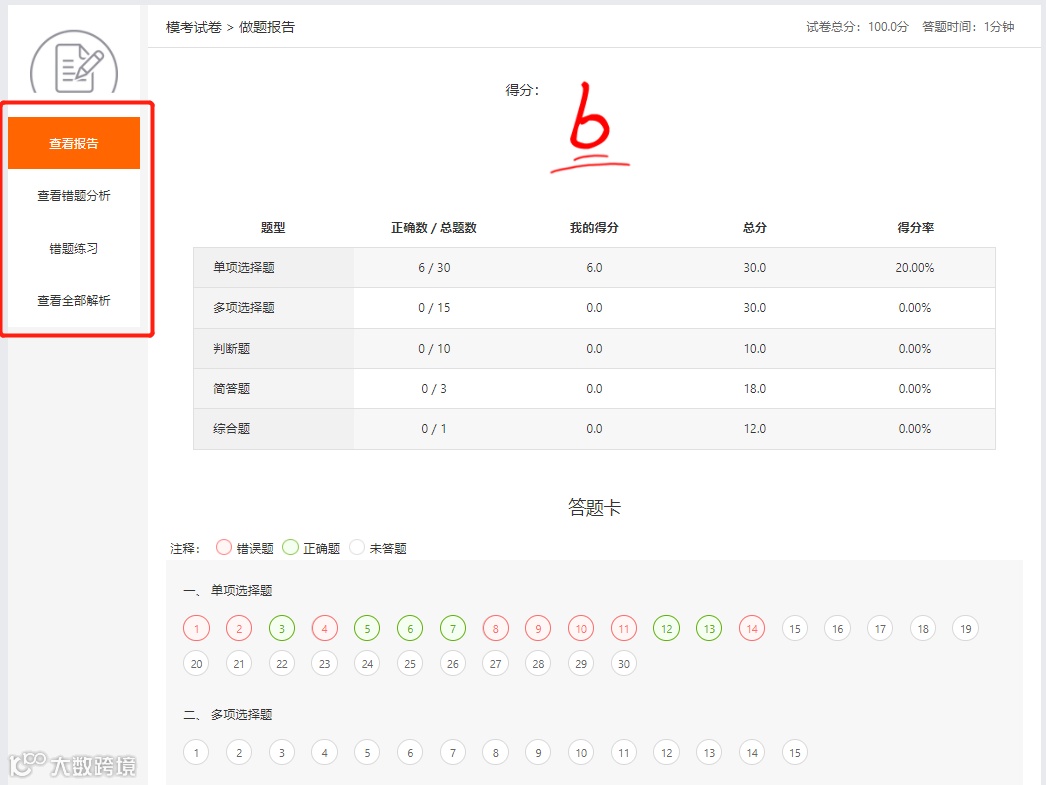
Task: Open wrong single-choice question 11
Action: tap(624, 628)
